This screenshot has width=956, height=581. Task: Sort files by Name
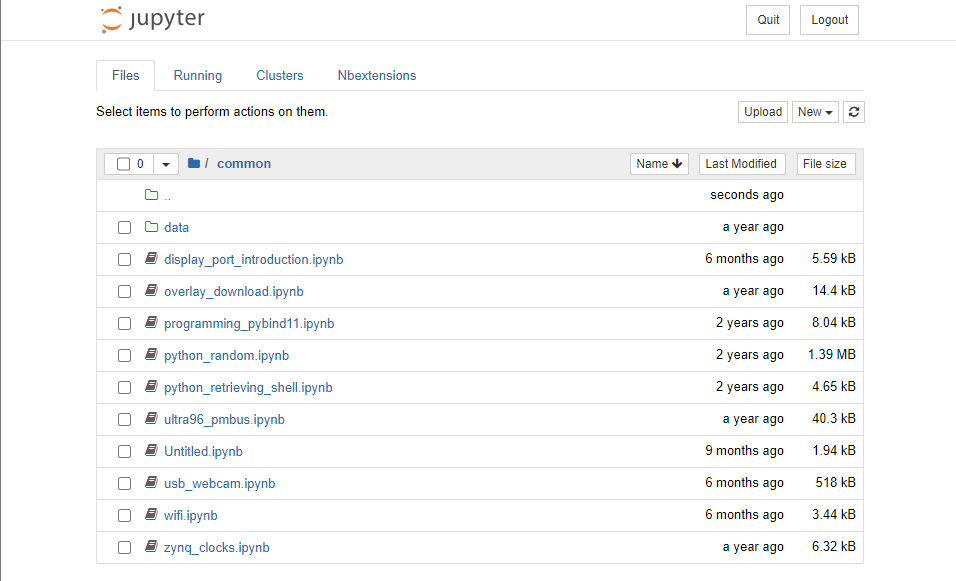(x=659, y=164)
